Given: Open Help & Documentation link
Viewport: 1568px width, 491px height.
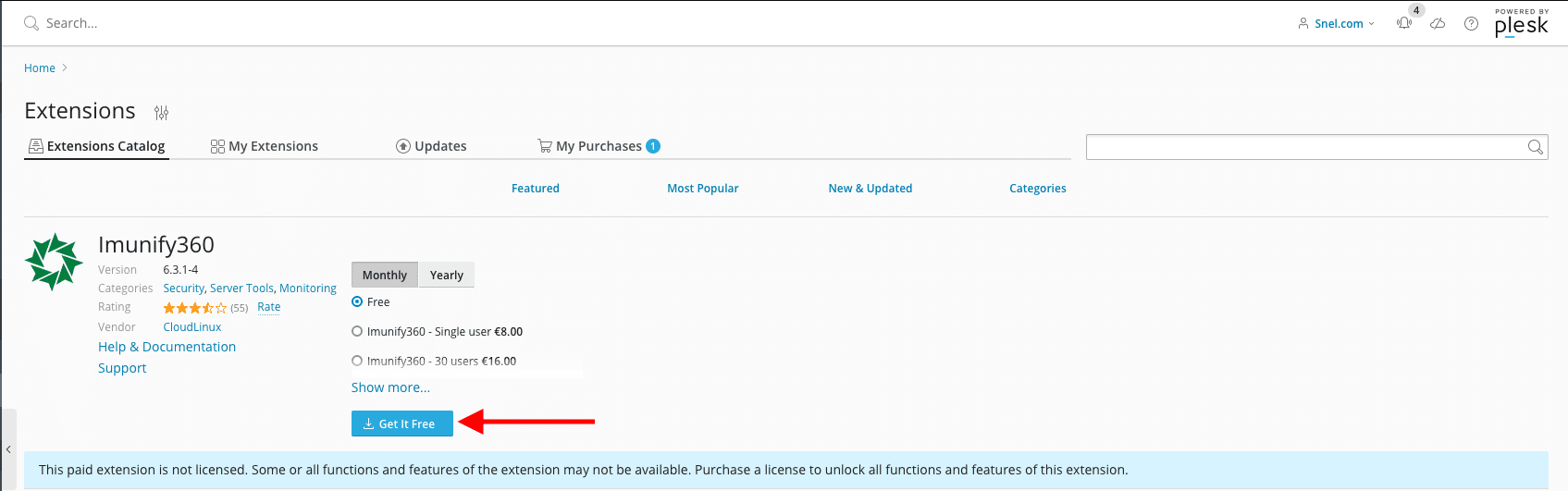Looking at the screenshot, I should pyautogui.click(x=167, y=347).
